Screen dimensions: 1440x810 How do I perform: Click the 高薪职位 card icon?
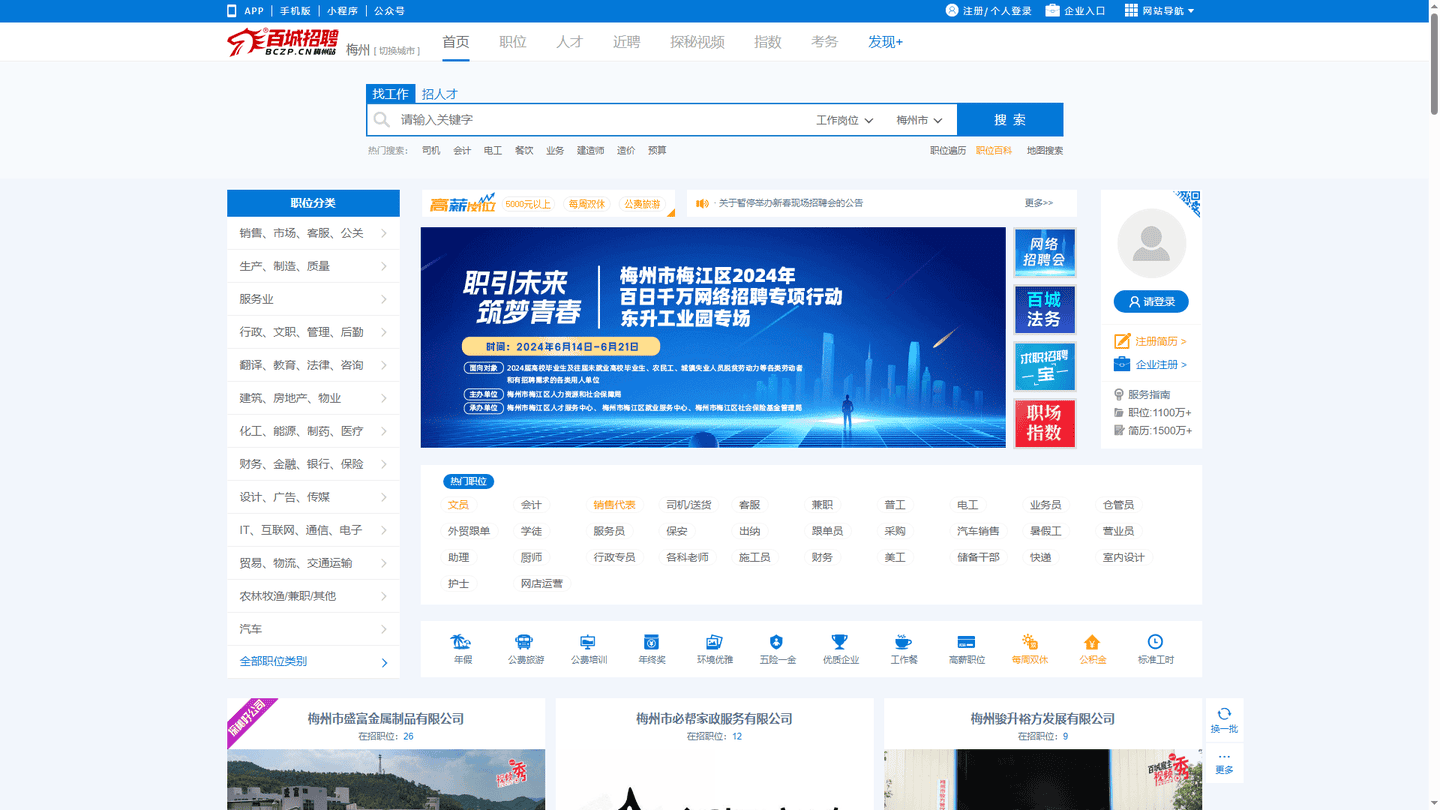click(966, 642)
